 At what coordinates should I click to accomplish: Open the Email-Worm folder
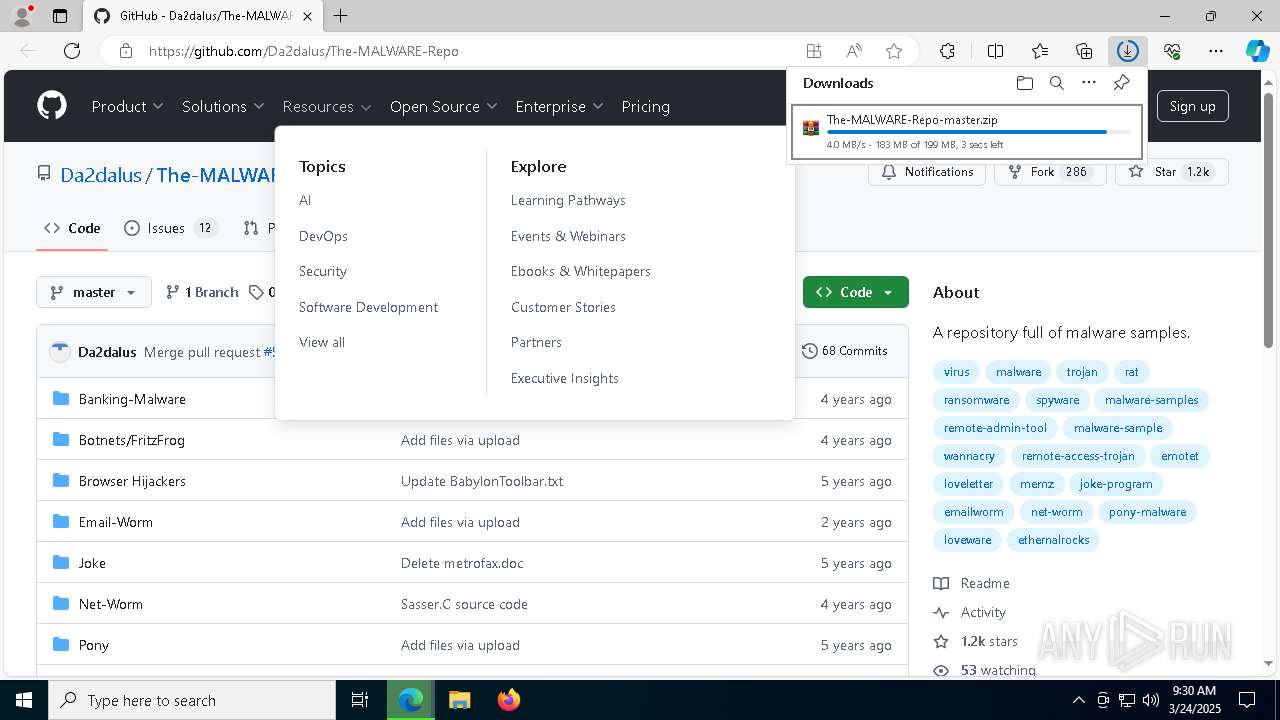click(116, 522)
